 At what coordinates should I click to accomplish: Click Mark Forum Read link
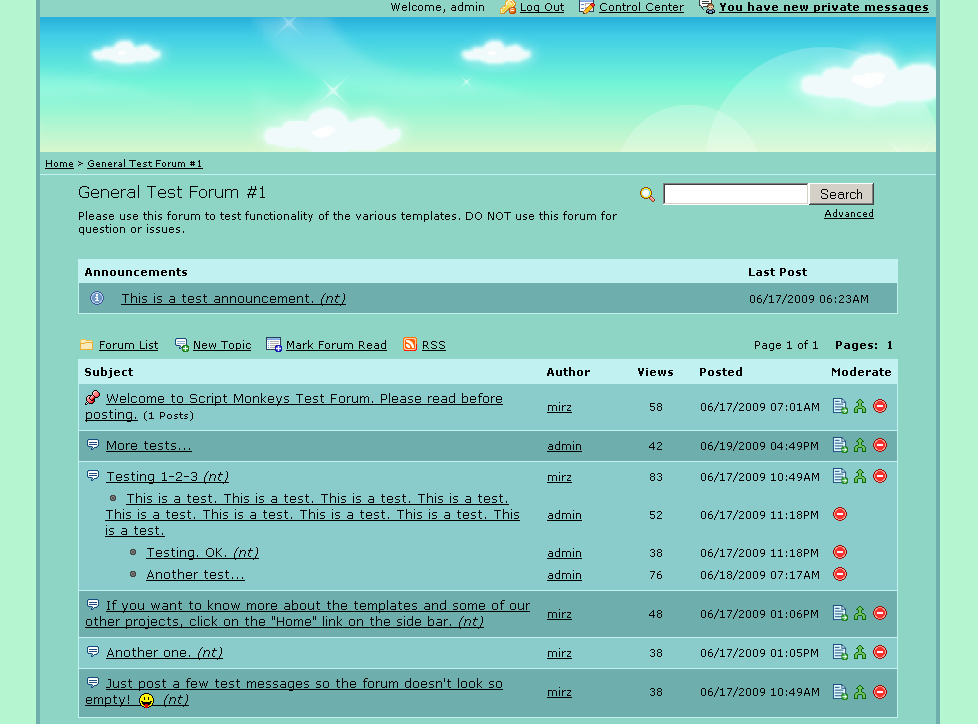(336, 345)
